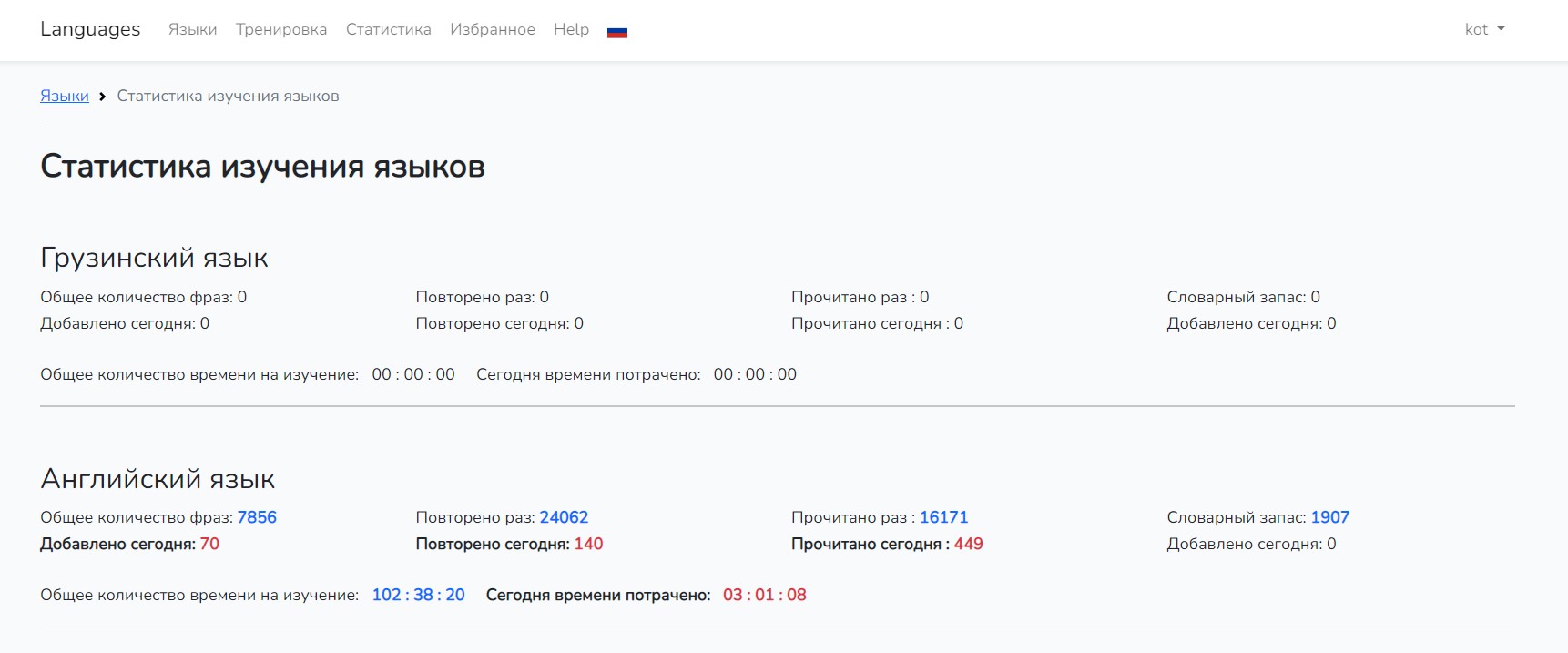Click the total phrases count 7856
The width and height of the screenshot is (1568, 653).
pos(257,517)
